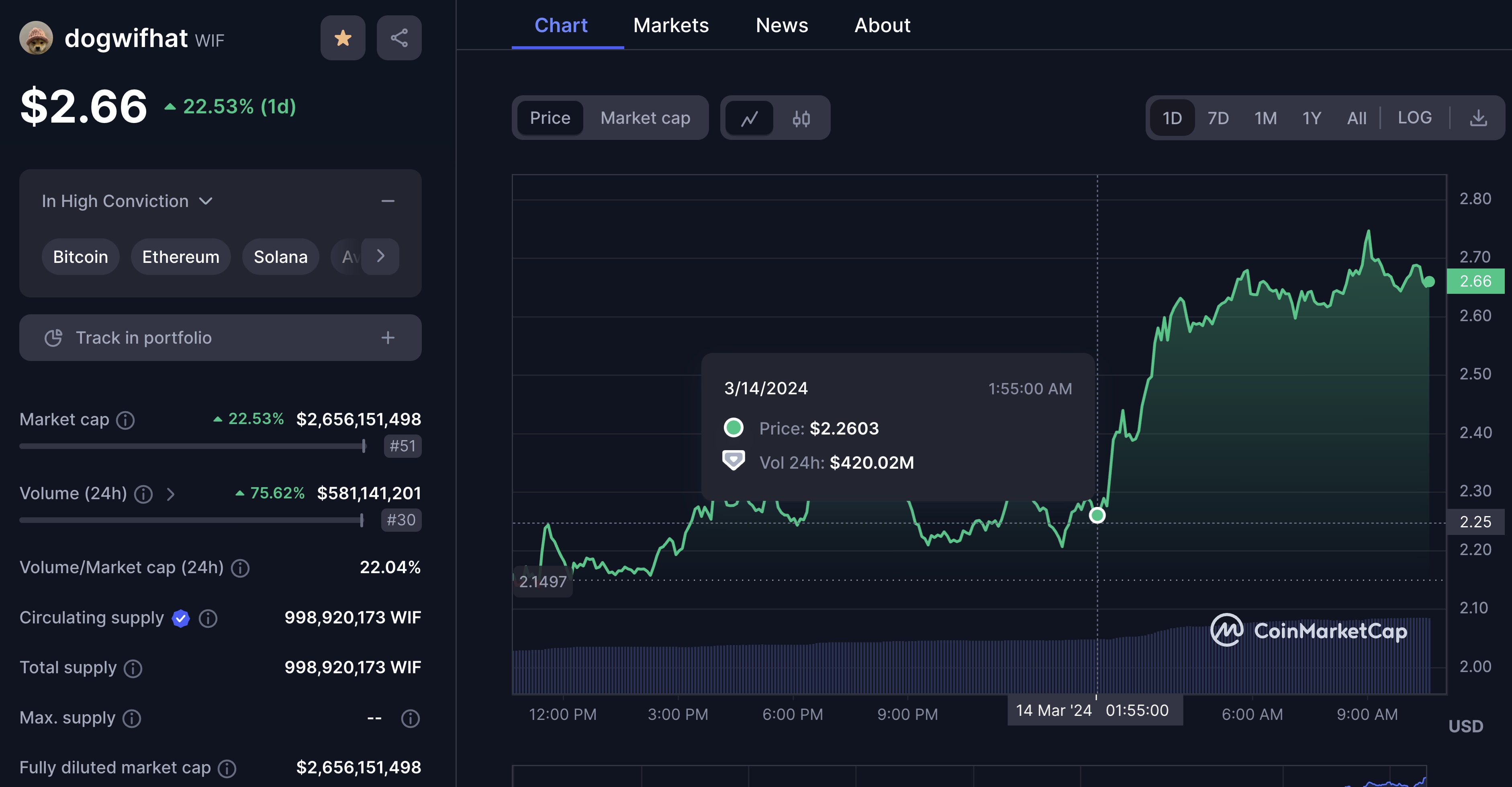Click Volume/Market cap (24h) info icon
The image size is (1512, 787).
tap(240, 568)
